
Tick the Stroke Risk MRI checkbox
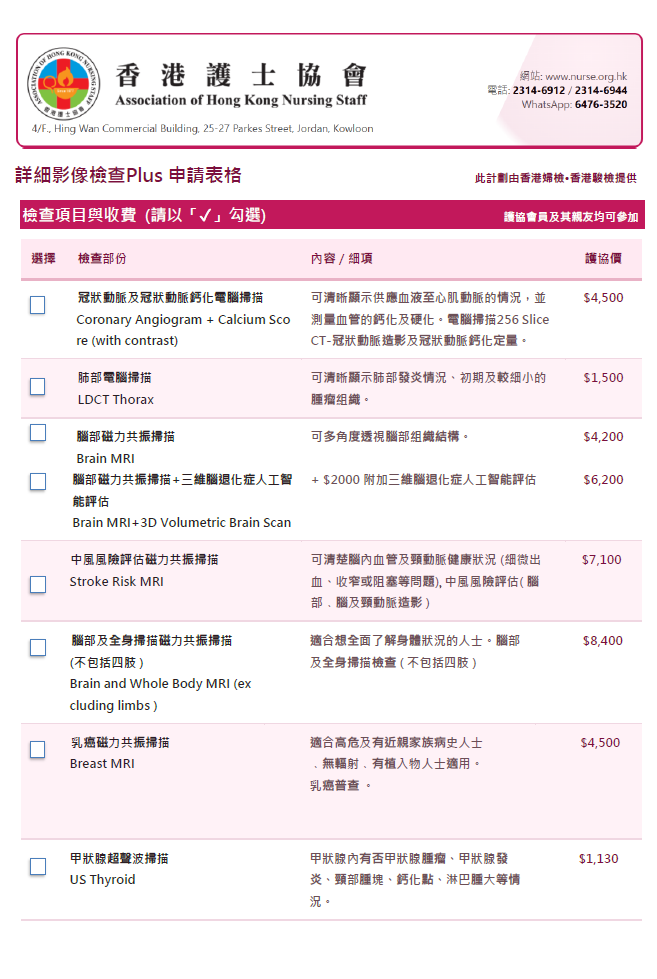tap(37, 584)
